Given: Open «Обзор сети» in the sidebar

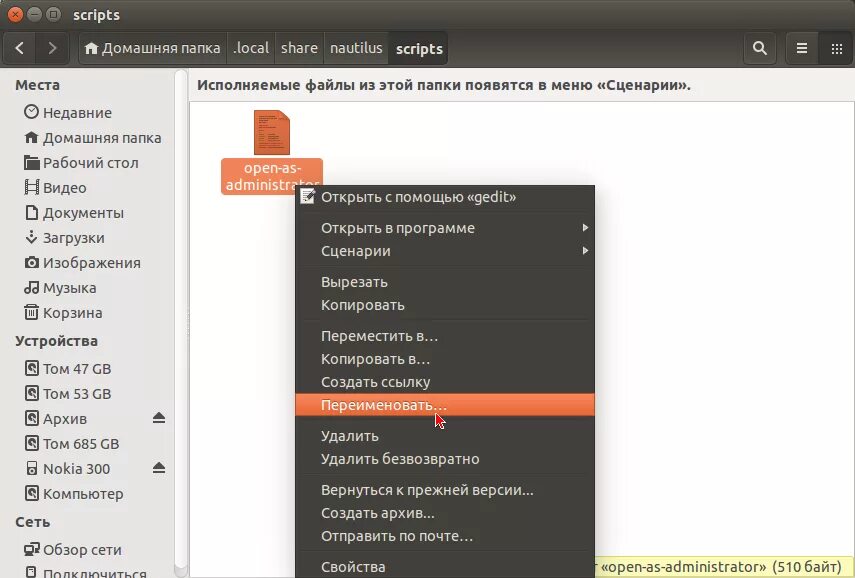Looking at the screenshot, I should pos(80,549).
